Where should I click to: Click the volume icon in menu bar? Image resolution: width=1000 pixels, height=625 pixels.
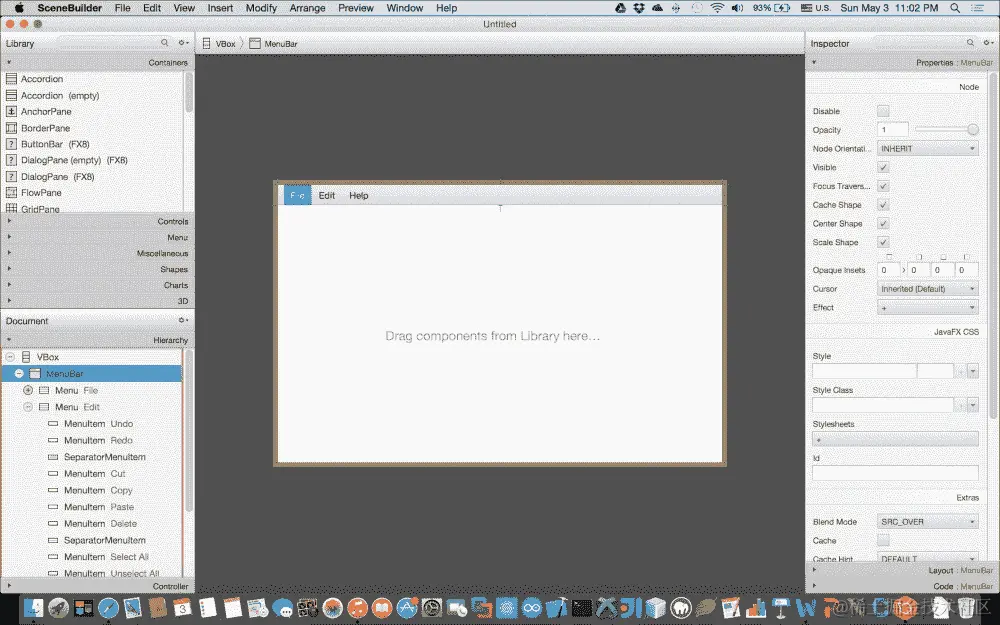pyautogui.click(x=737, y=8)
